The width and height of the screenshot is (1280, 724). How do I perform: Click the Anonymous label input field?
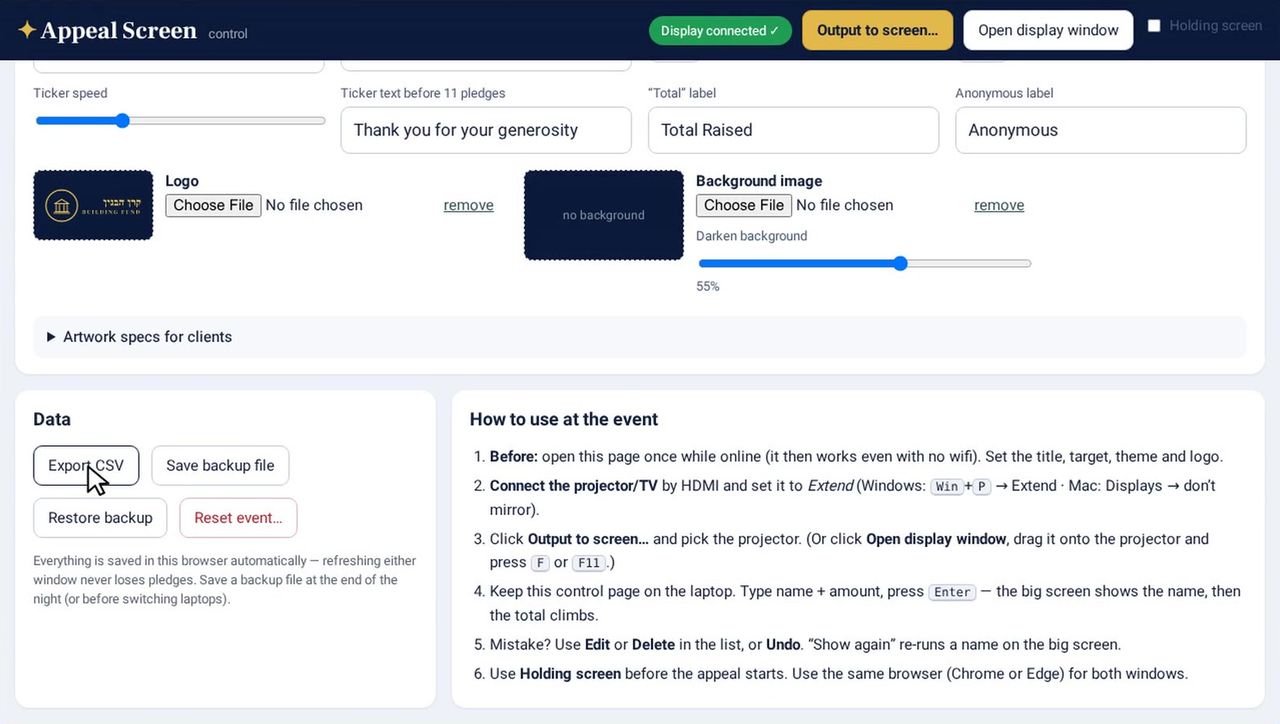[1101, 130]
